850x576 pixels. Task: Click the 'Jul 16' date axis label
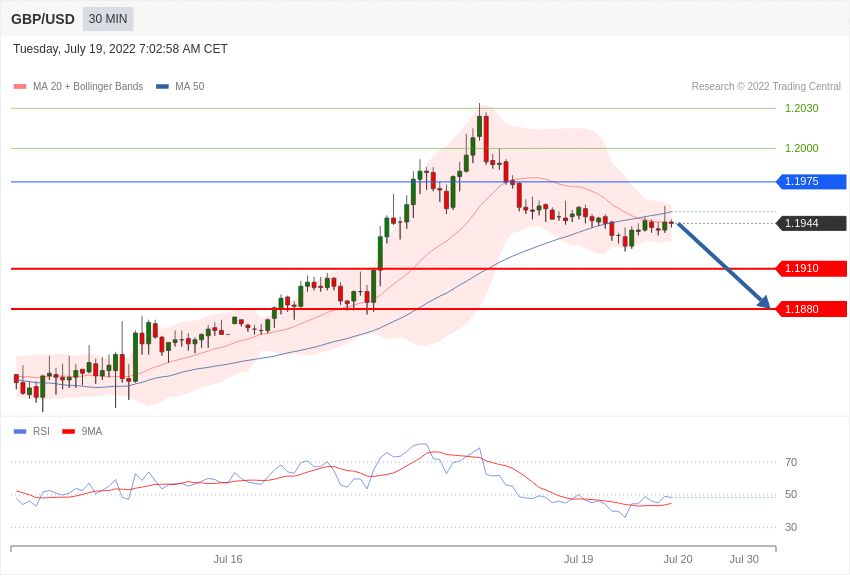228,559
